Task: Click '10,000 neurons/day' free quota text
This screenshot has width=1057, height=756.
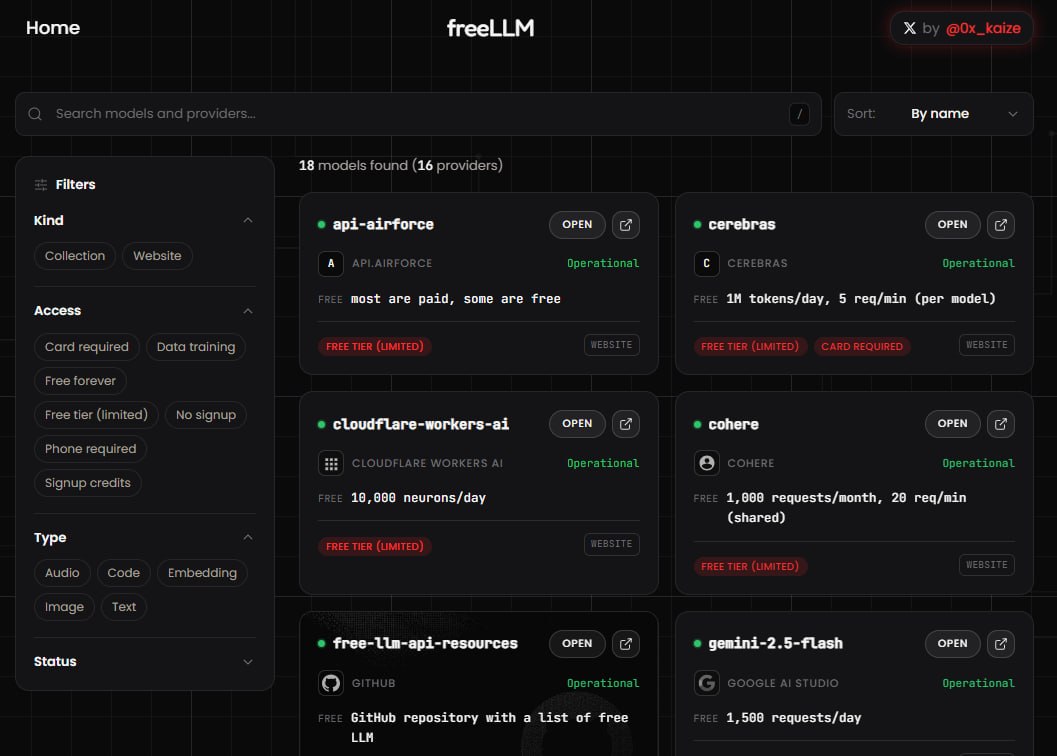Action: pos(418,498)
